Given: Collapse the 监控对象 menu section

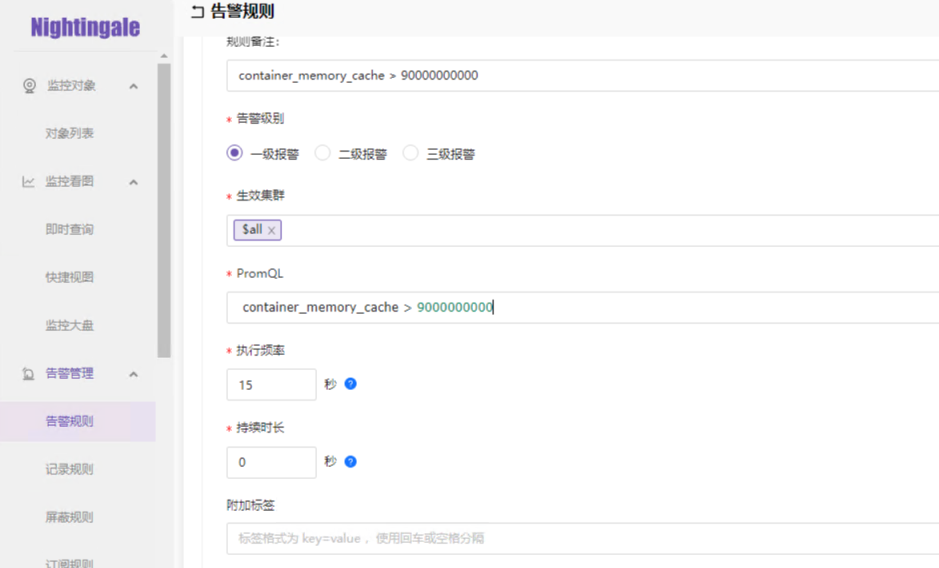Looking at the screenshot, I should [x=134, y=86].
